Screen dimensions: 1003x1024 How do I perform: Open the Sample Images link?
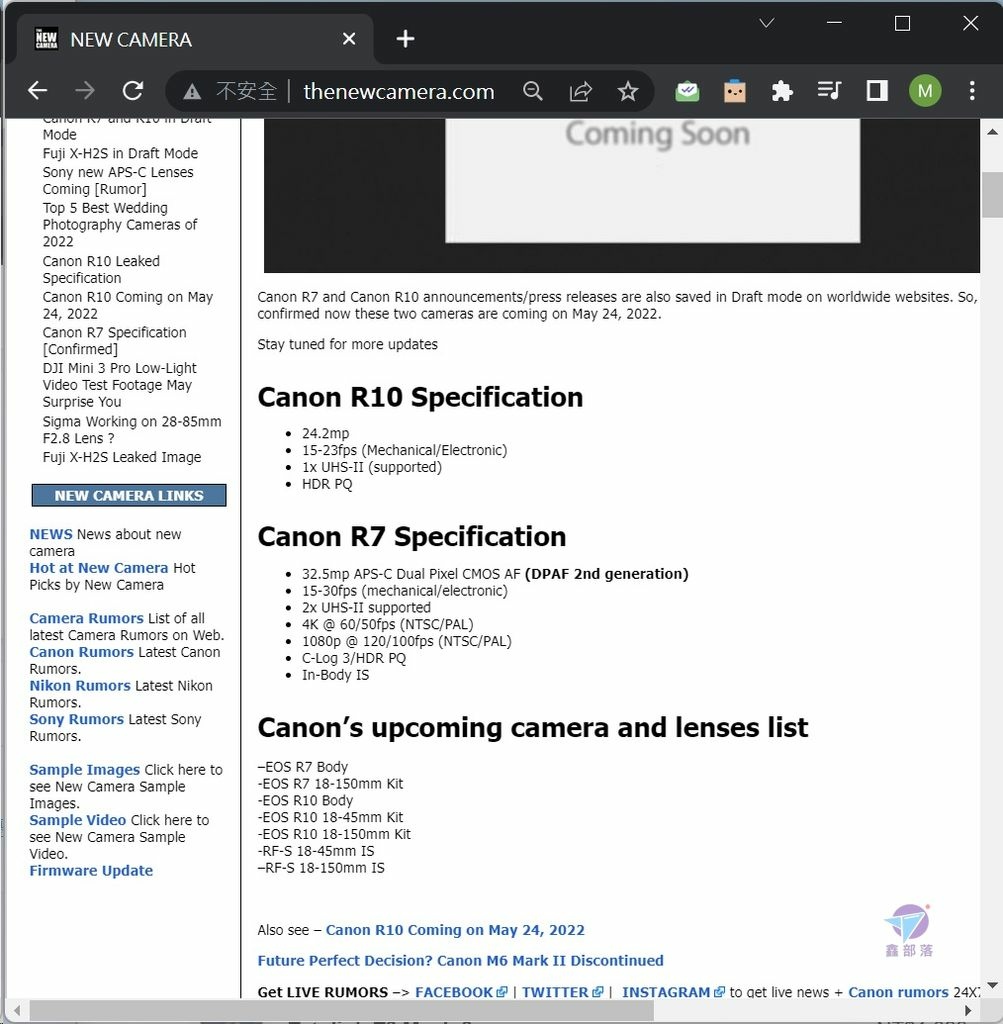[85, 770]
